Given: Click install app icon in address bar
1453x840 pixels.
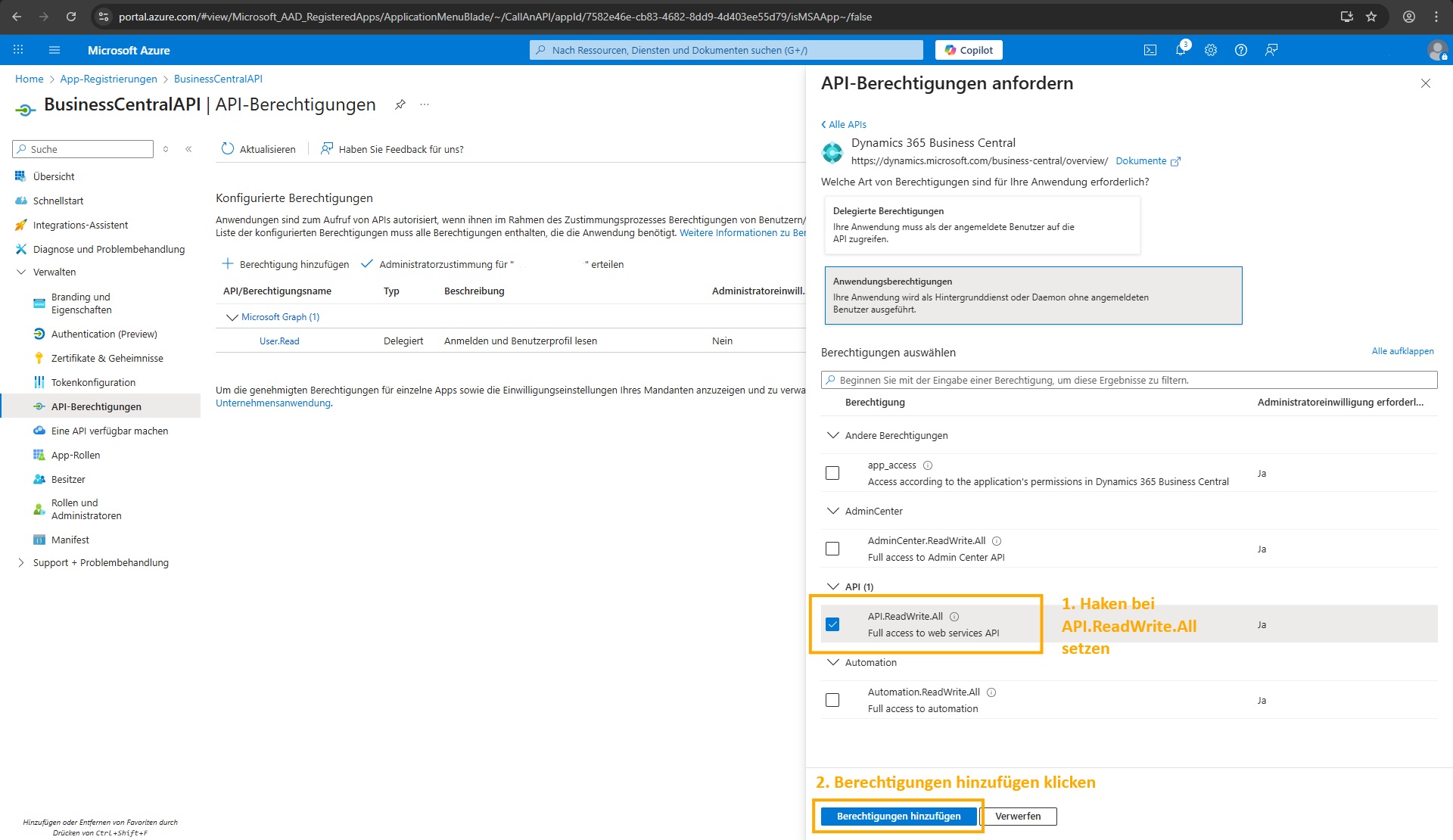Looking at the screenshot, I should click(1347, 17).
